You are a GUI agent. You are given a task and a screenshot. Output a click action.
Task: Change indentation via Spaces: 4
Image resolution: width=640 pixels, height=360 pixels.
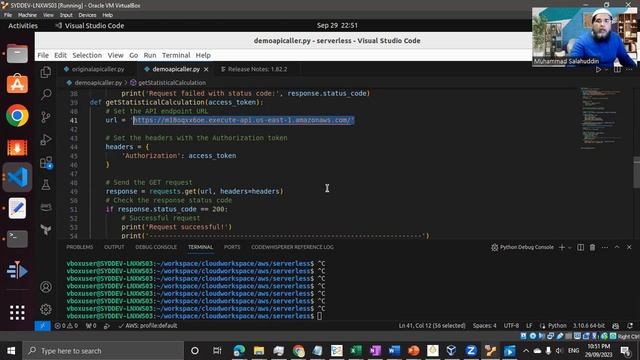(484, 326)
